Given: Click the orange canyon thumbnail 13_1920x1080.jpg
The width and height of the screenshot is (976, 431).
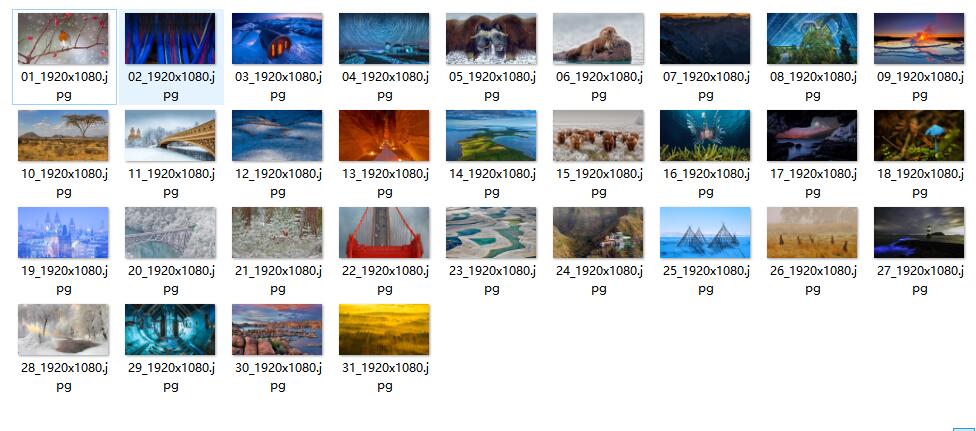Looking at the screenshot, I should [384, 136].
